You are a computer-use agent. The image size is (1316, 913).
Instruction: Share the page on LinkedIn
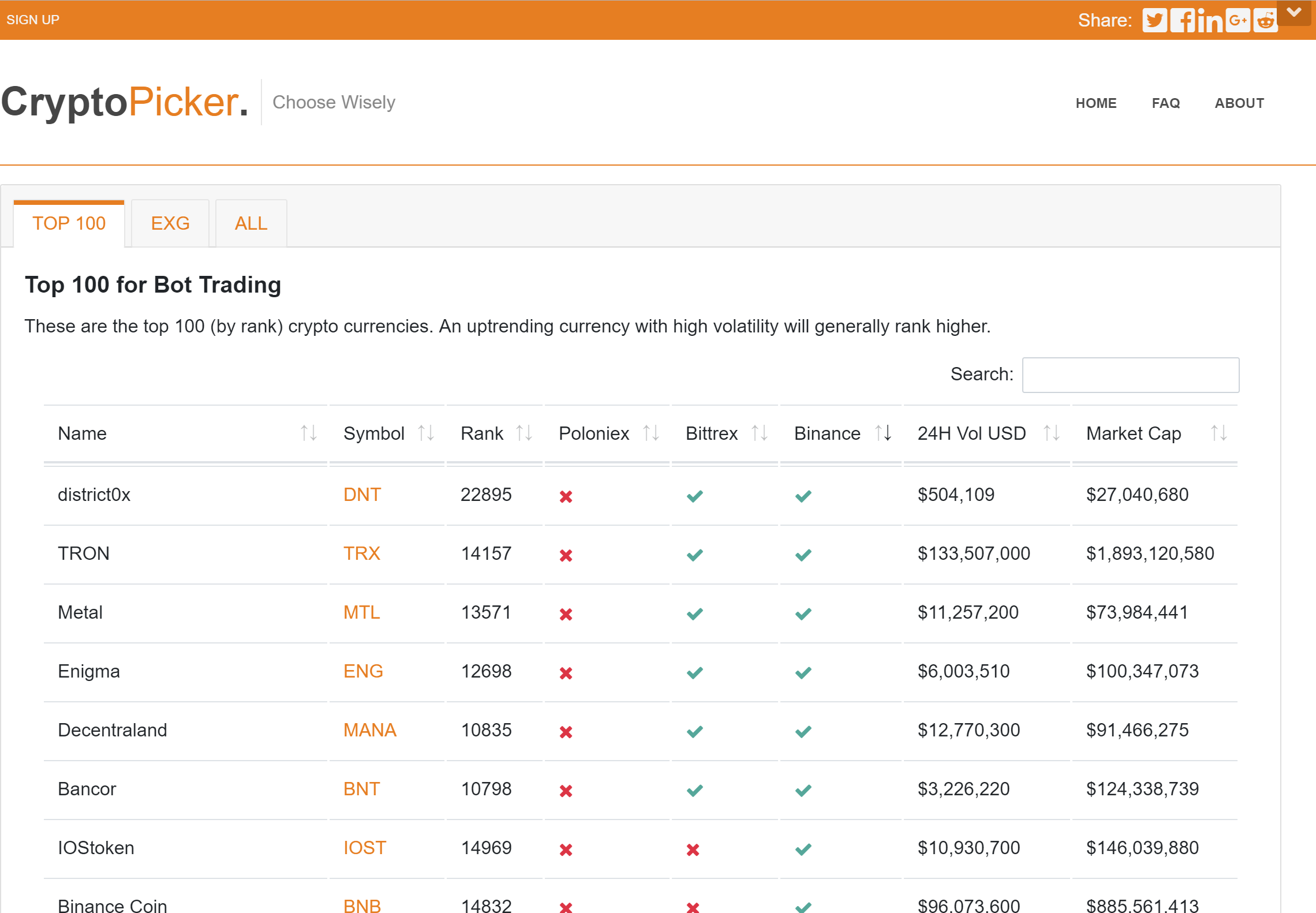[x=1210, y=20]
